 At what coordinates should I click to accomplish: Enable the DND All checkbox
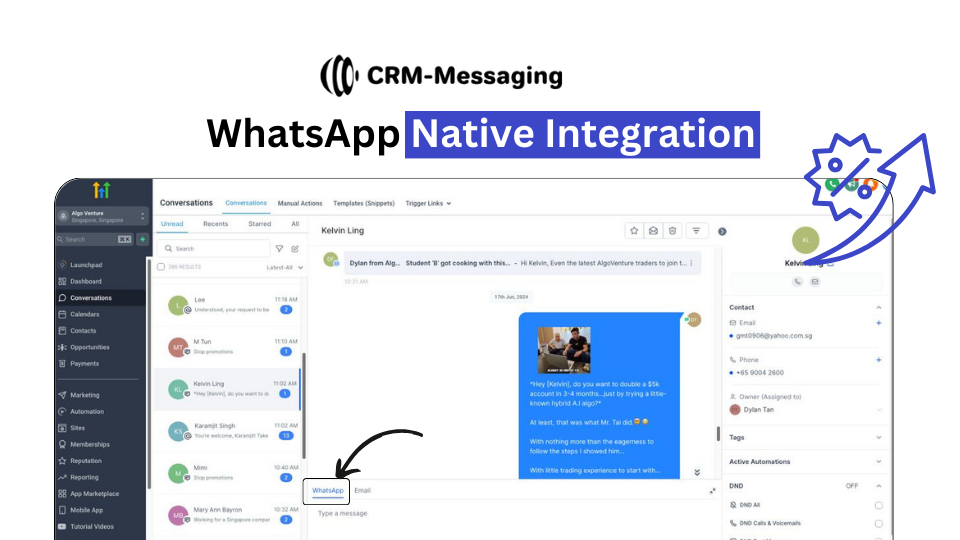[x=879, y=506]
